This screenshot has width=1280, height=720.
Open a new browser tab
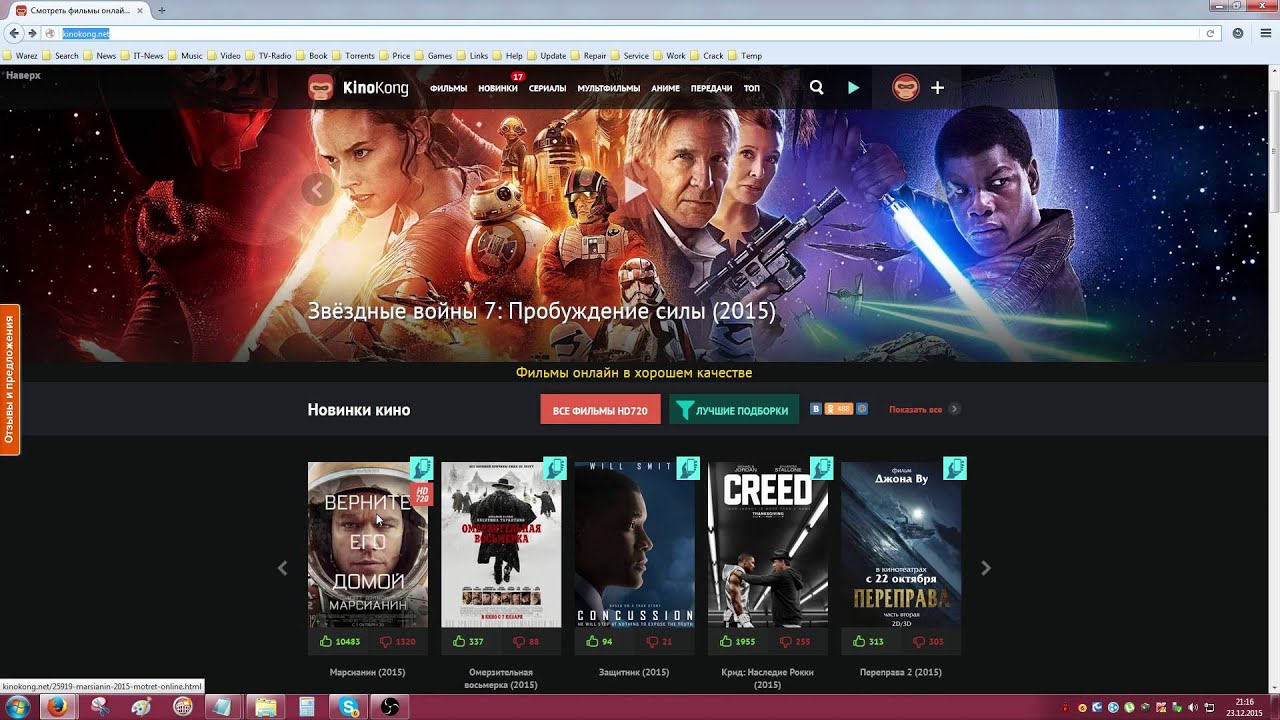click(x=162, y=10)
